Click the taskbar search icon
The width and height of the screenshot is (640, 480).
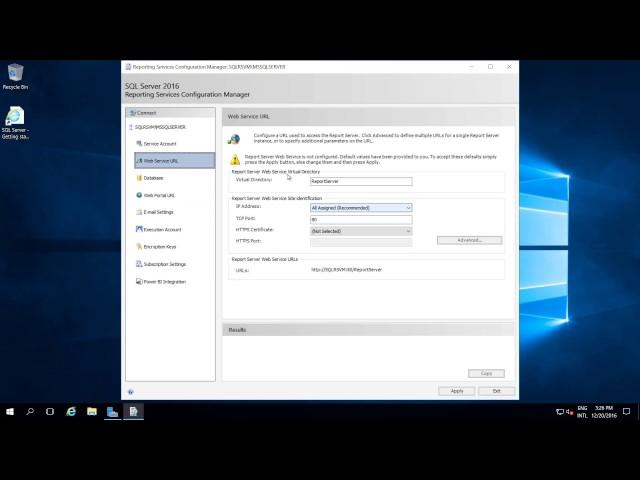(30, 412)
